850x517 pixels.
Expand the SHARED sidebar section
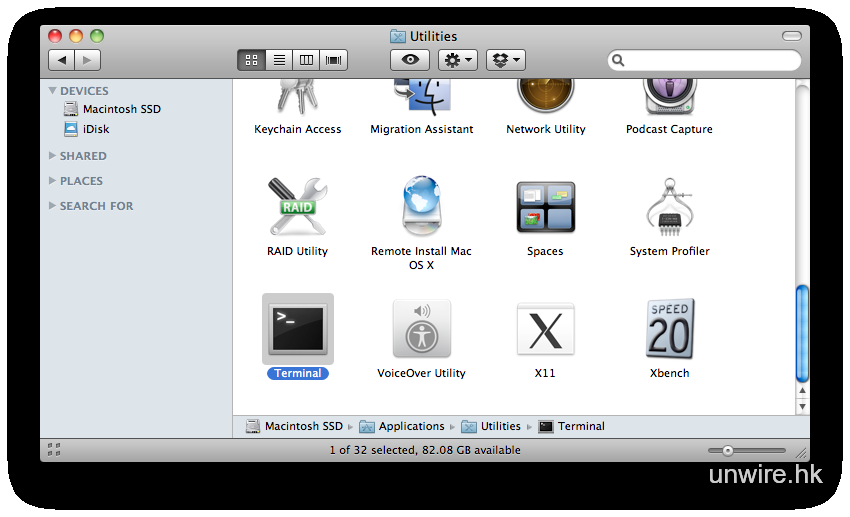(53, 156)
